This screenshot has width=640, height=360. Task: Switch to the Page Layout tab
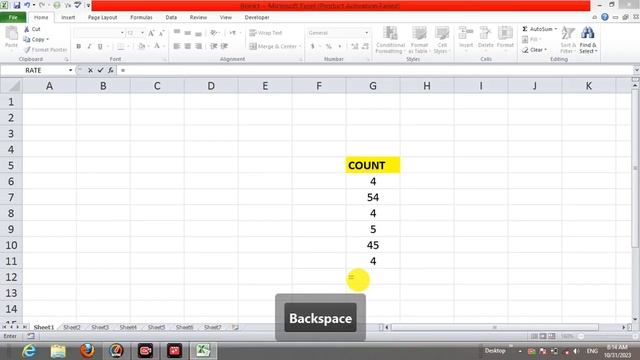point(102,18)
